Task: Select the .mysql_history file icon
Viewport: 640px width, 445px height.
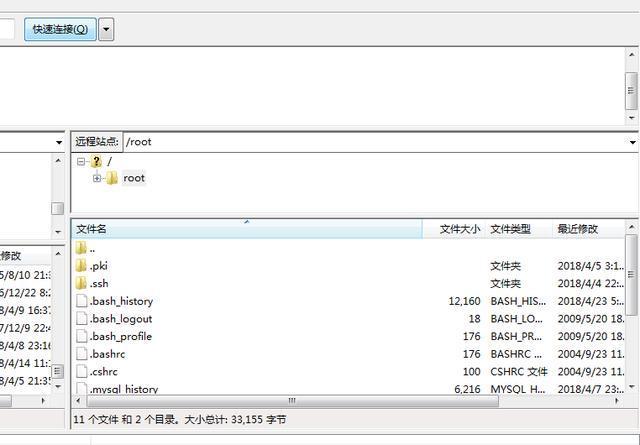Action: (x=82, y=388)
